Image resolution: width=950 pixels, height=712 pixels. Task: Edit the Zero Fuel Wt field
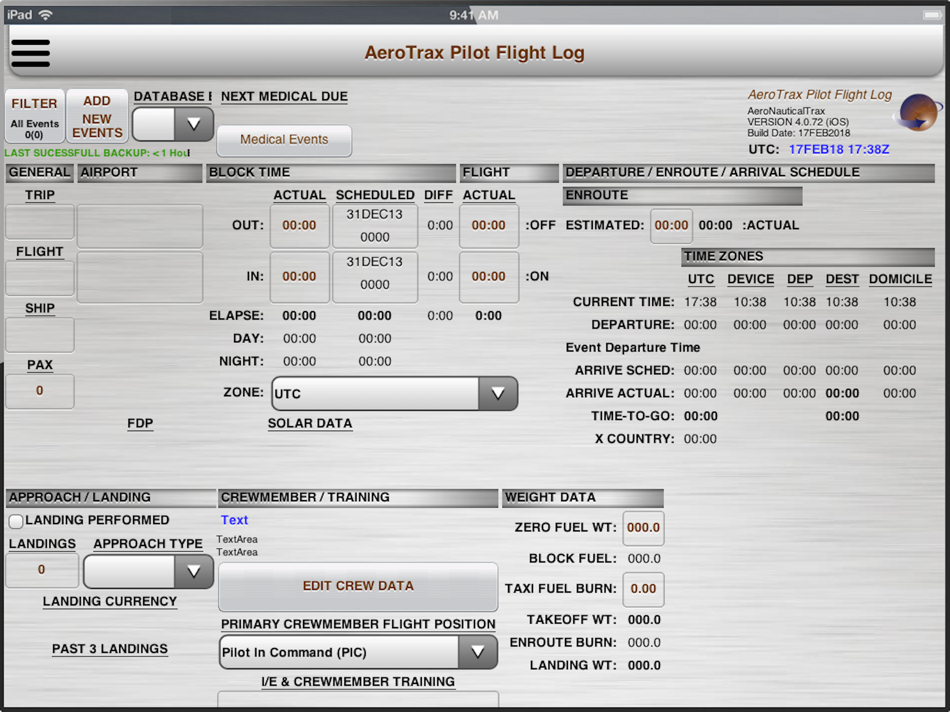(643, 528)
